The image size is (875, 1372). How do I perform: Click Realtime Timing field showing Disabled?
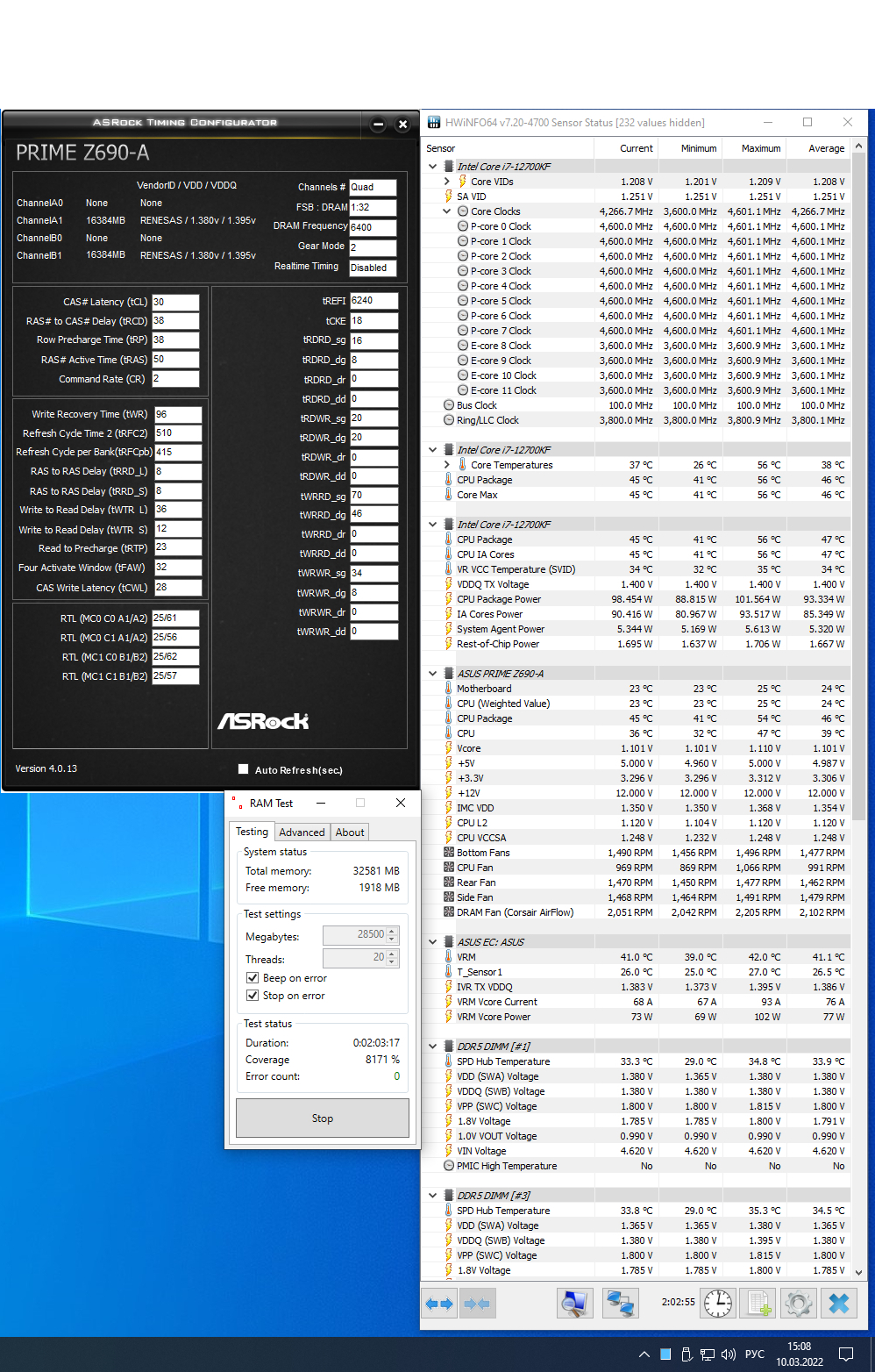point(373,268)
